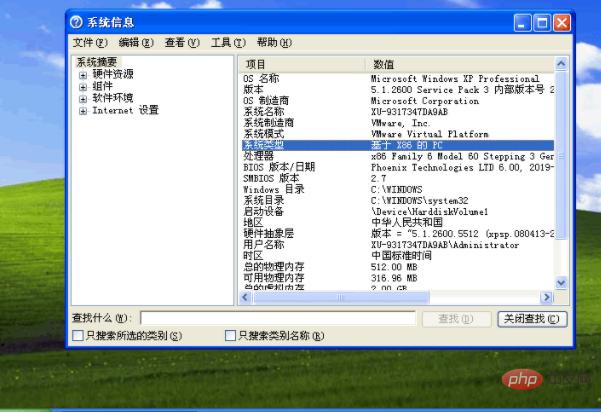Maximize the 系统信息 window
This screenshot has width=601, height=412.
(x=542, y=23)
